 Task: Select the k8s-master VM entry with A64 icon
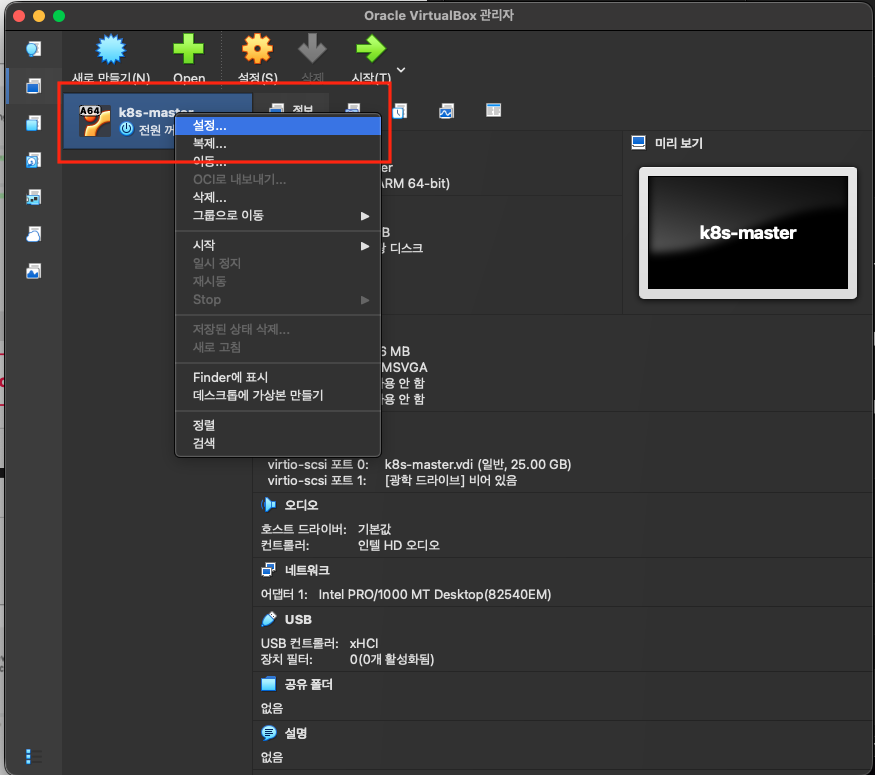point(158,121)
